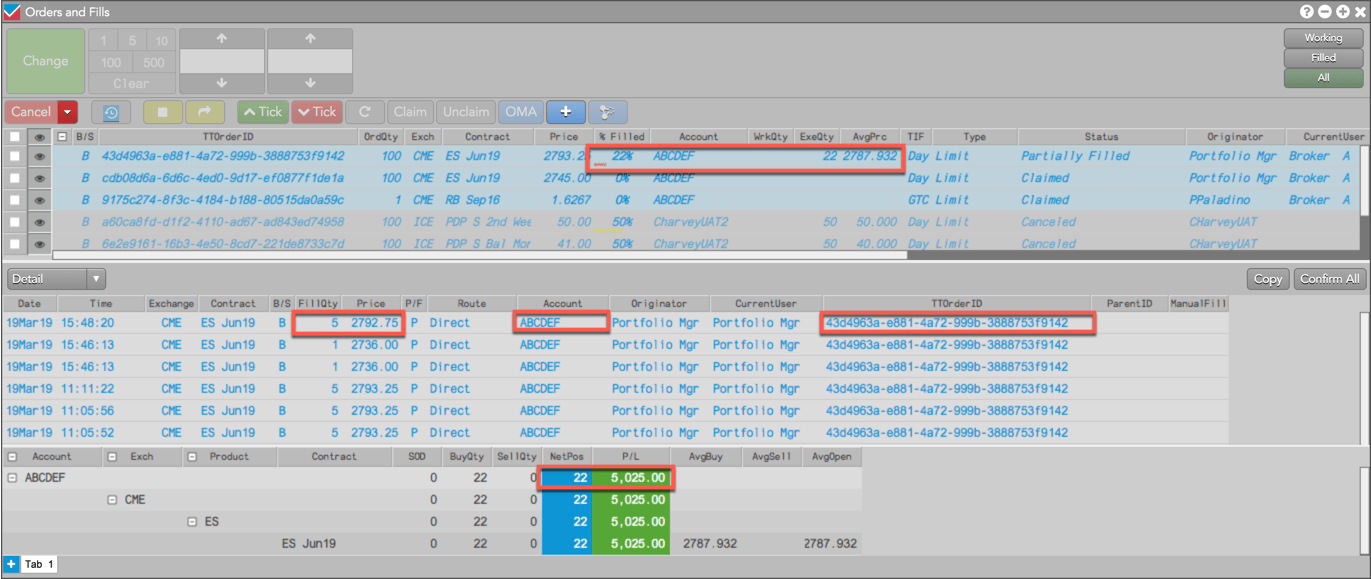Toggle eye icon for order cdb08d6a
Viewport: 1371px width, 579px height.
[40, 178]
